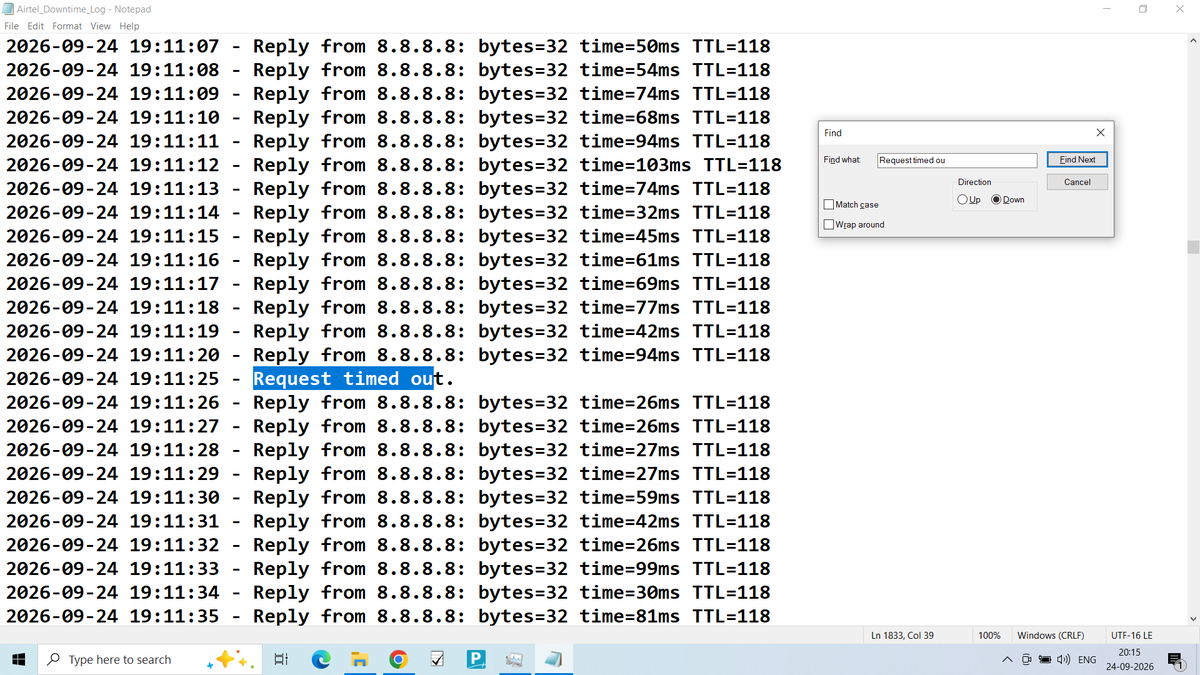Open the taskbar clock showing 20:15
1200x675 pixels.
point(1129,660)
